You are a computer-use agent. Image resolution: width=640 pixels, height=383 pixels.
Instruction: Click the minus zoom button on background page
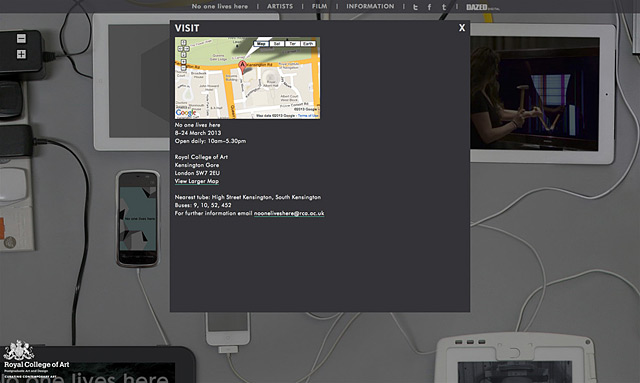click(x=21, y=38)
